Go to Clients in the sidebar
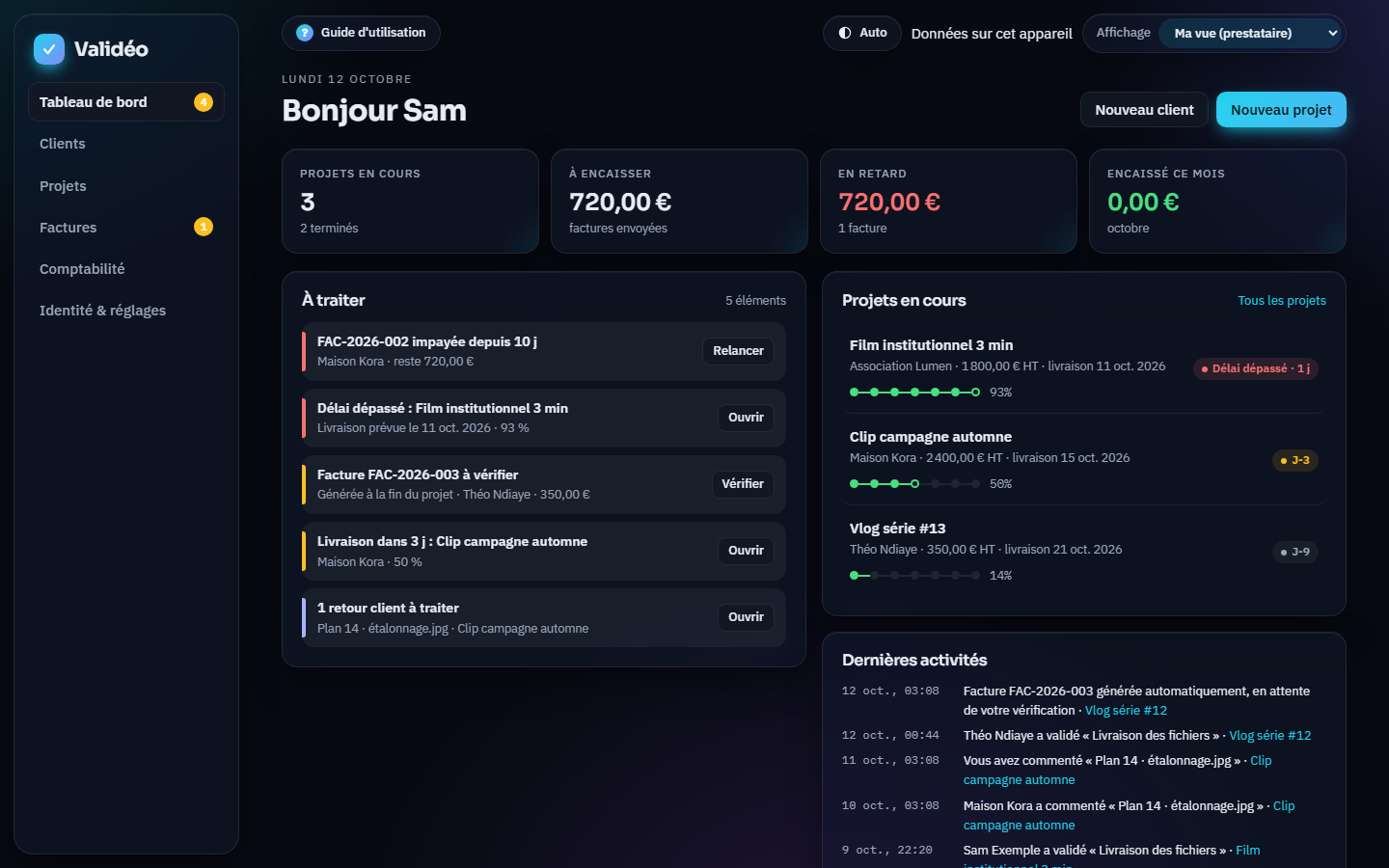Image resolution: width=1389 pixels, height=868 pixels. tap(126, 144)
